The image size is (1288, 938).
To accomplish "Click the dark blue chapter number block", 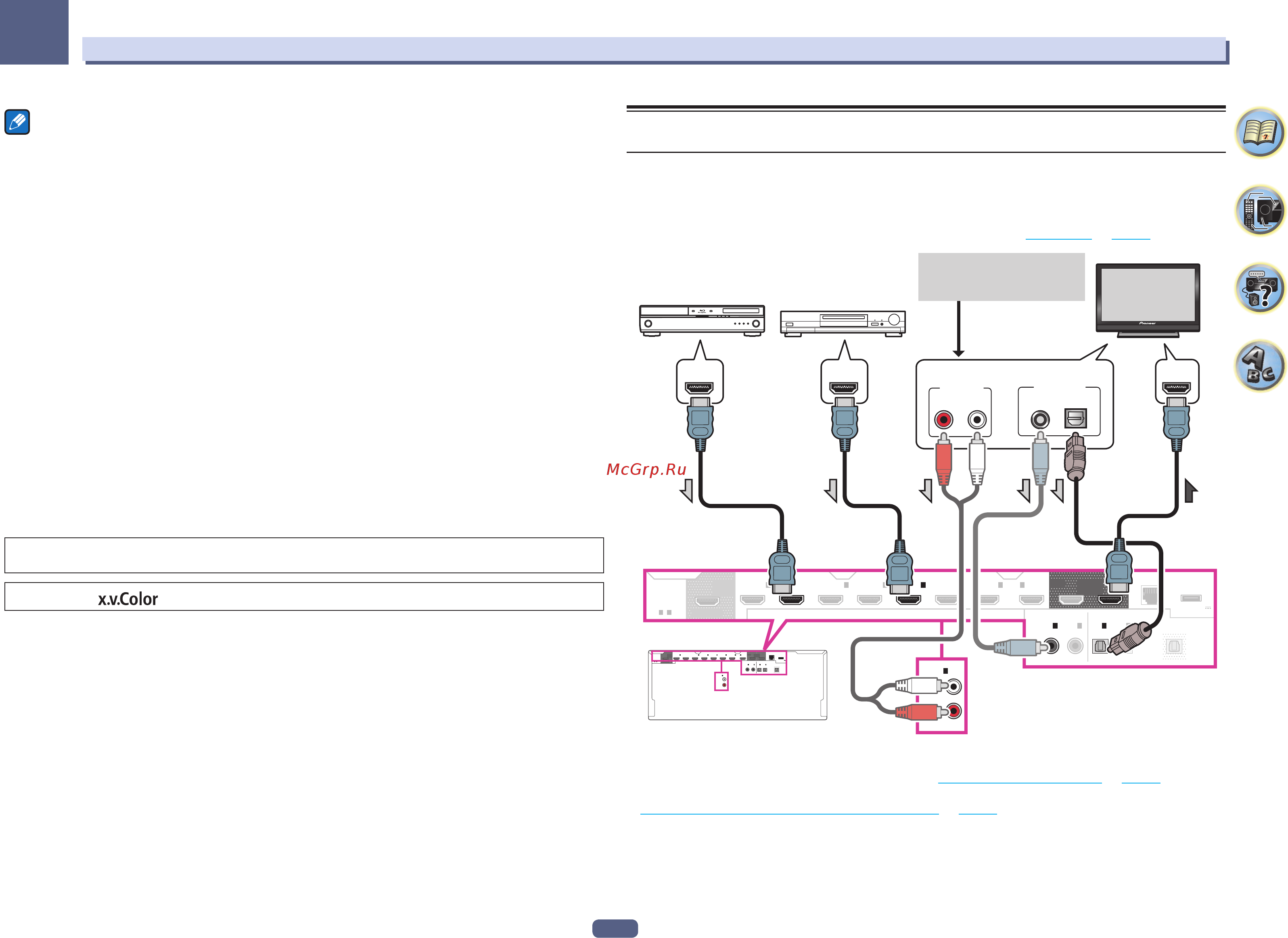I will coord(34,32).
